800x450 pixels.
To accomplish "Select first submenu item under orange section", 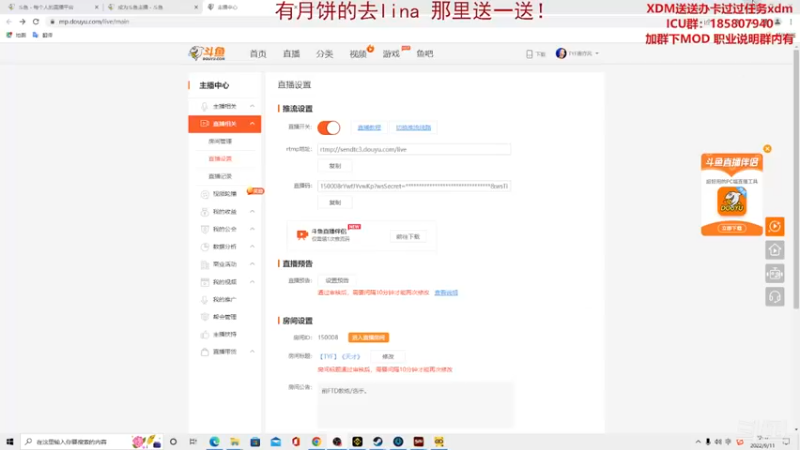I will click(220, 141).
